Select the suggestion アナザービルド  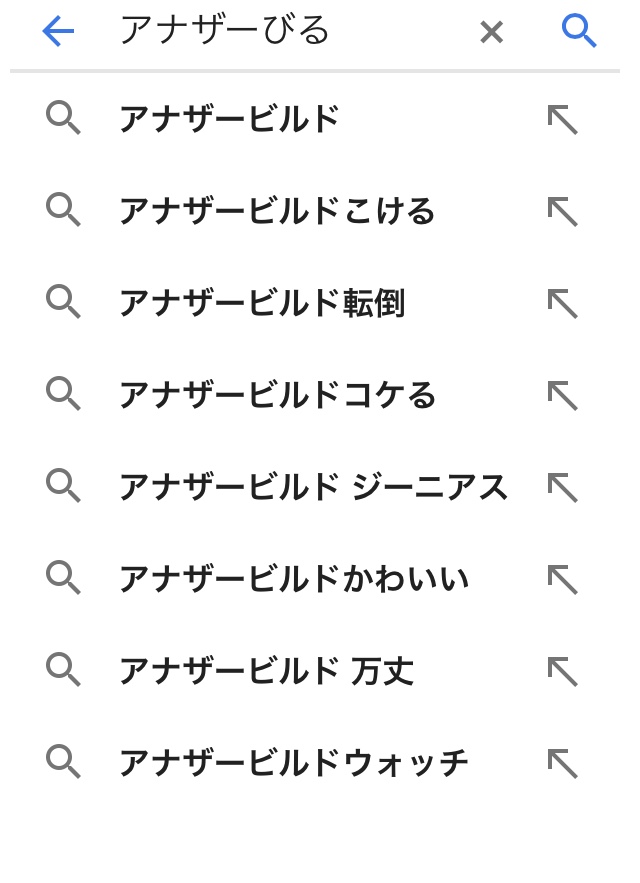pyautogui.click(x=229, y=120)
